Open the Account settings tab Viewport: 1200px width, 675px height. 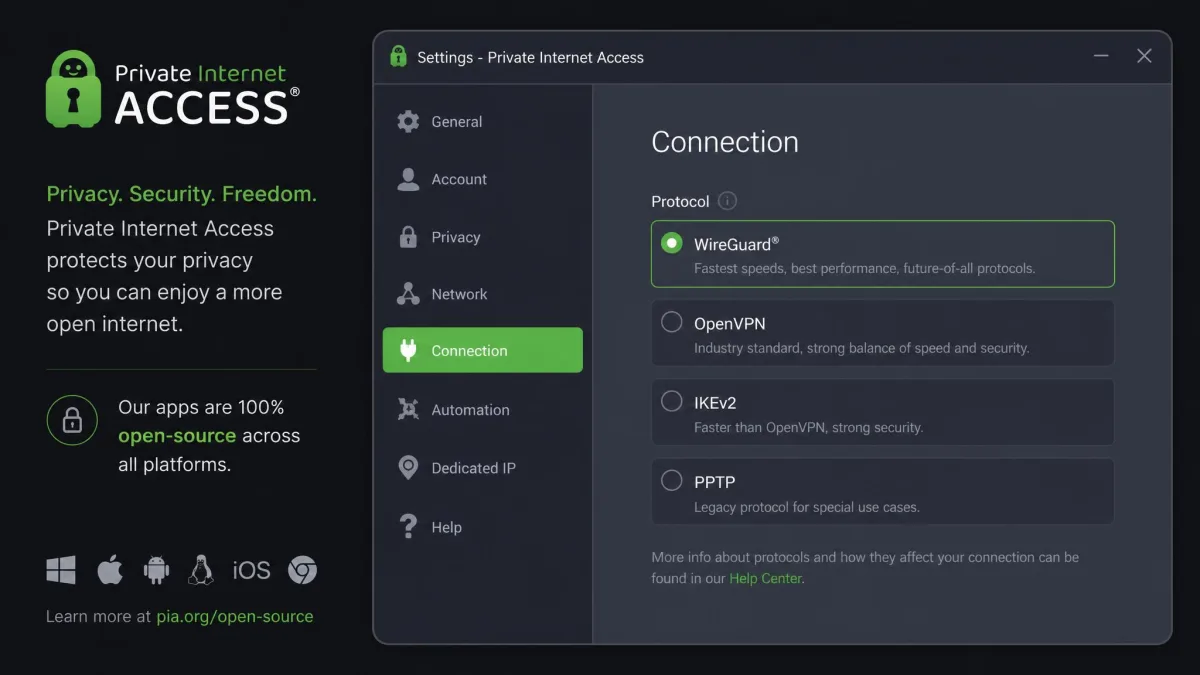[x=482, y=179]
